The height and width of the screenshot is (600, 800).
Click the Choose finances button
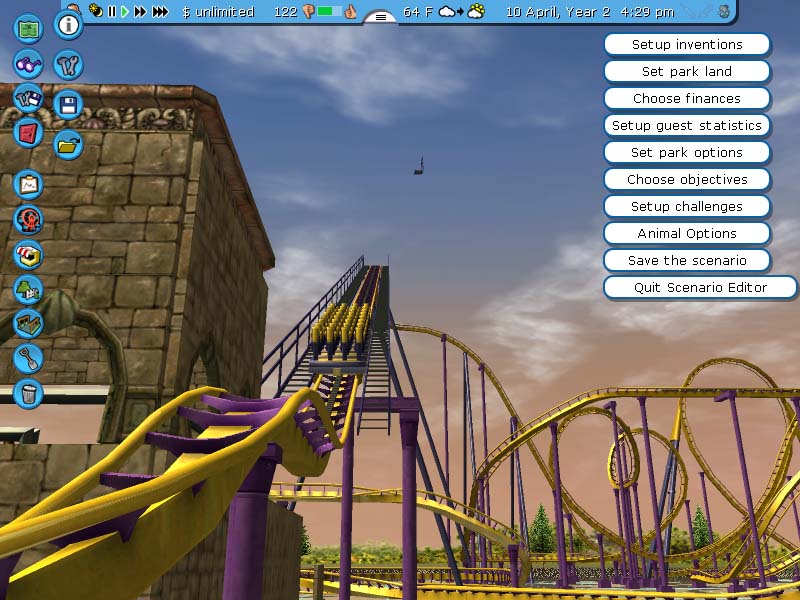687,98
